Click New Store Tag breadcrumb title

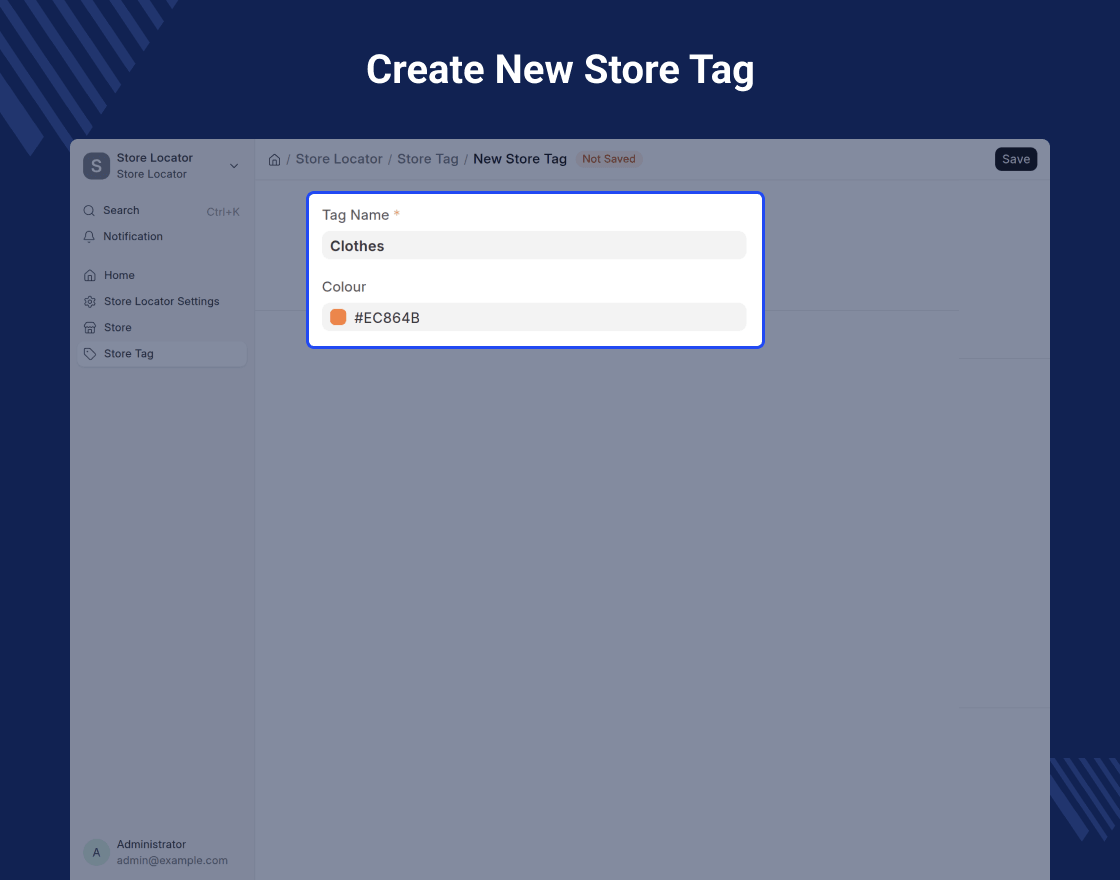[x=520, y=159]
